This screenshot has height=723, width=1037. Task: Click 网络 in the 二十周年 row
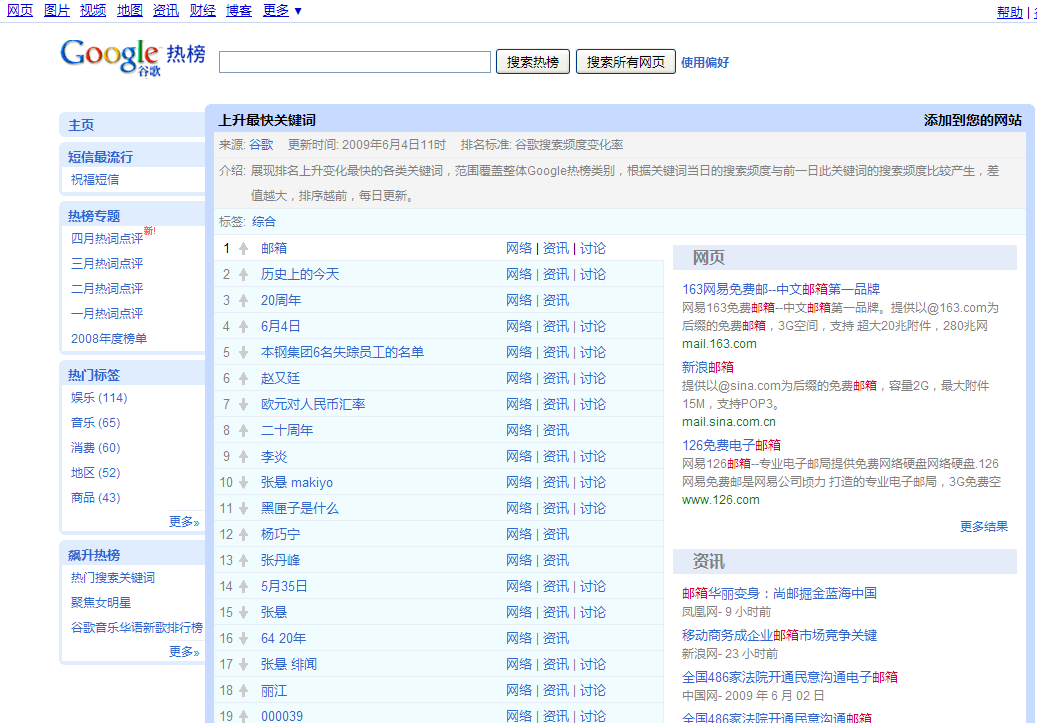pyautogui.click(x=519, y=431)
